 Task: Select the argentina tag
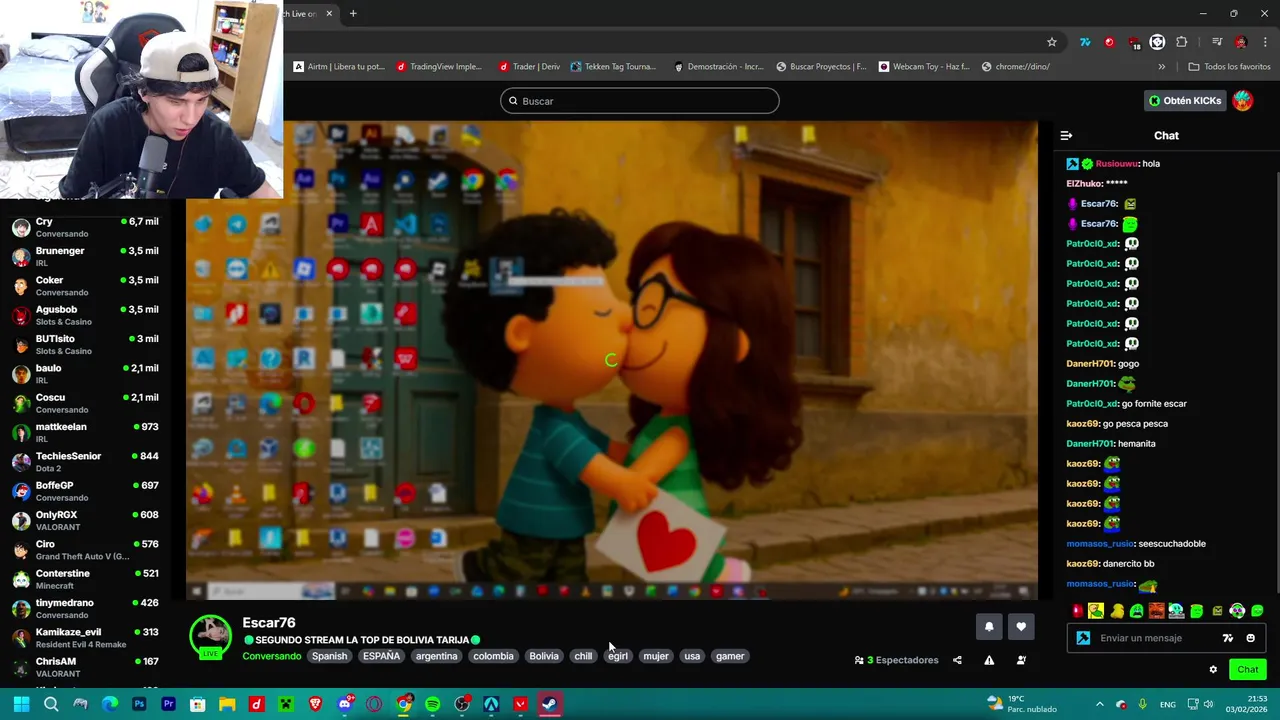click(x=436, y=656)
